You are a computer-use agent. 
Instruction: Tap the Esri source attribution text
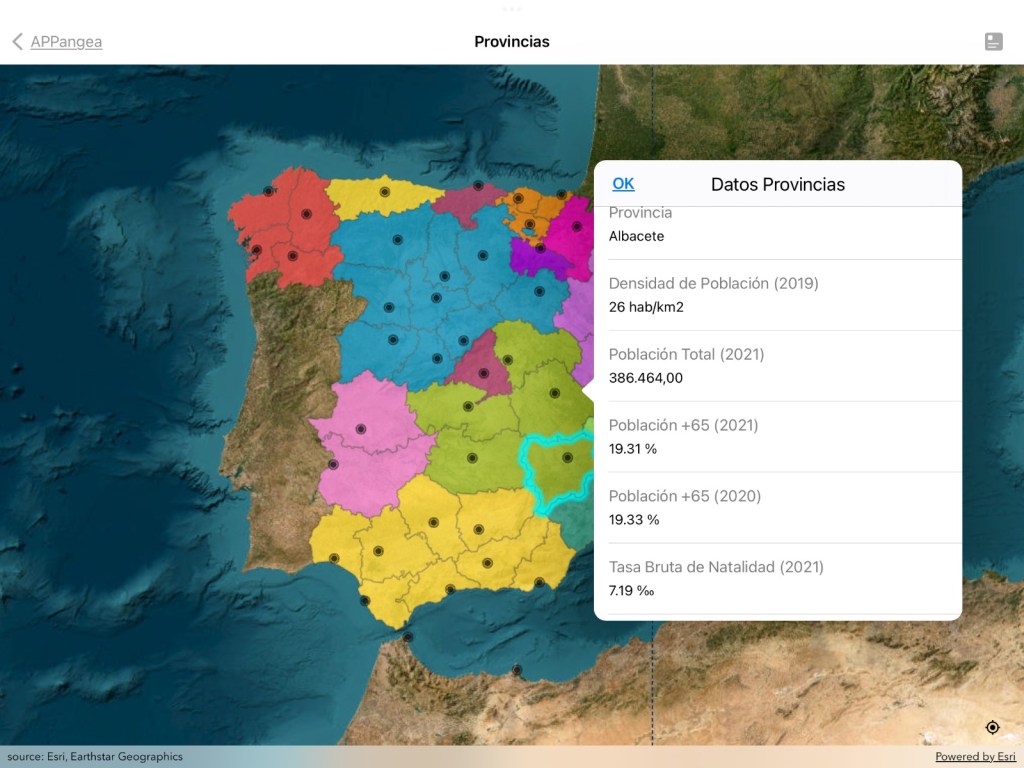point(95,757)
